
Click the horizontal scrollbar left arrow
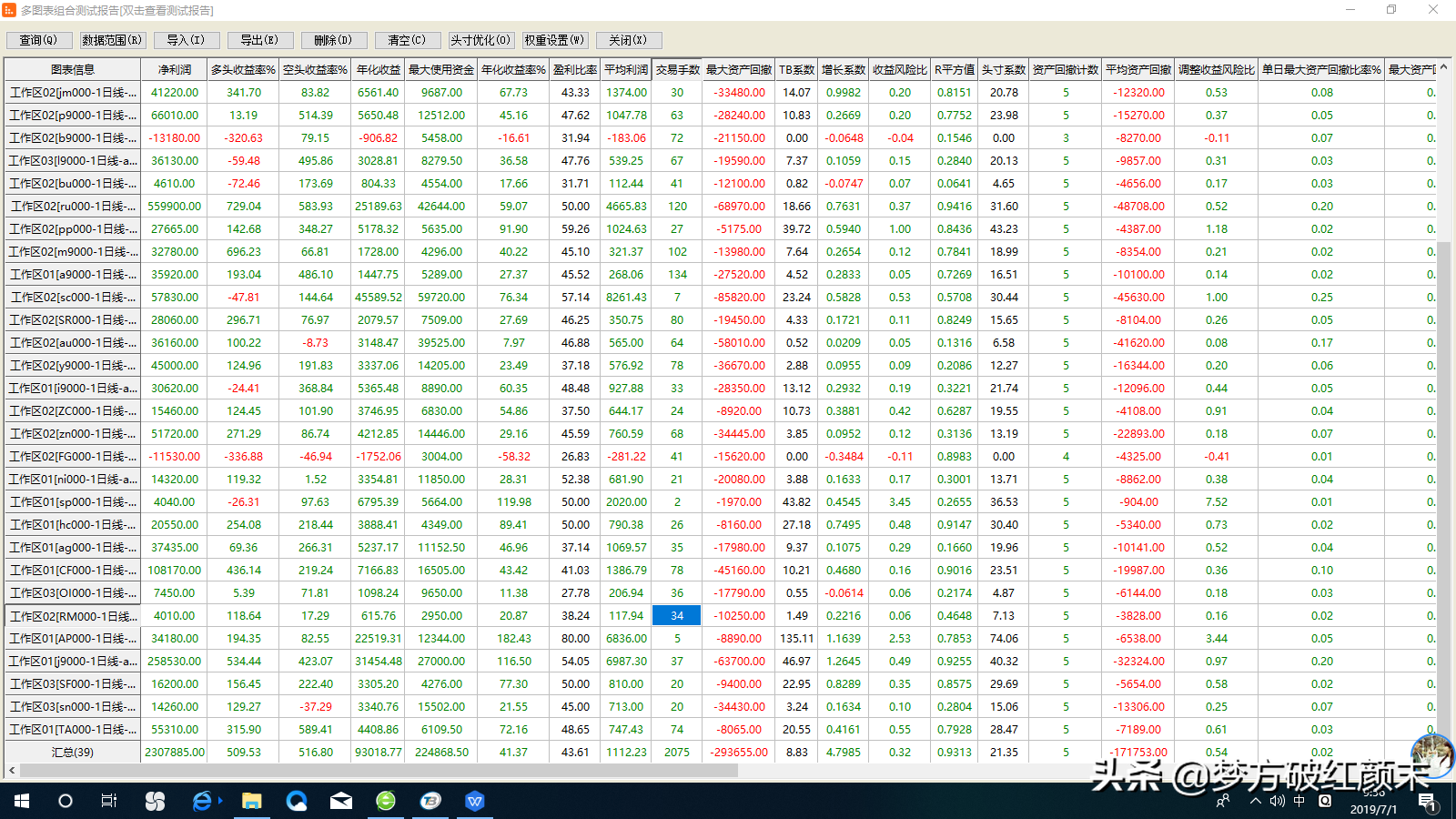(12, 771)
